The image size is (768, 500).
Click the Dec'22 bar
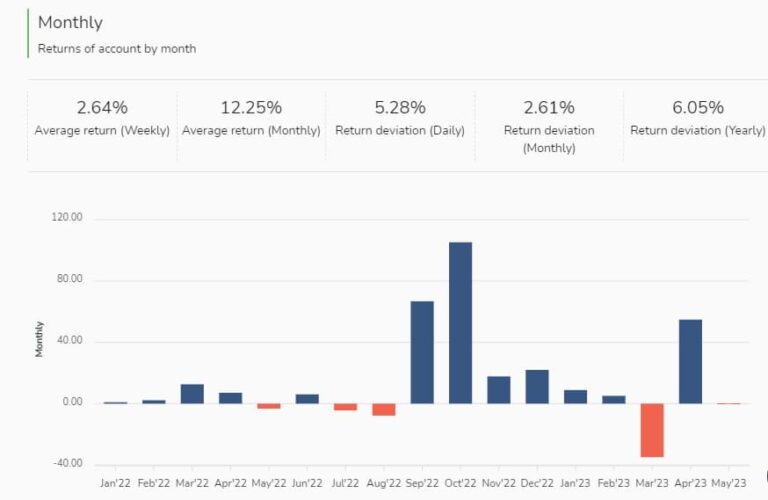pyautogui.click(x=537, y=386)
